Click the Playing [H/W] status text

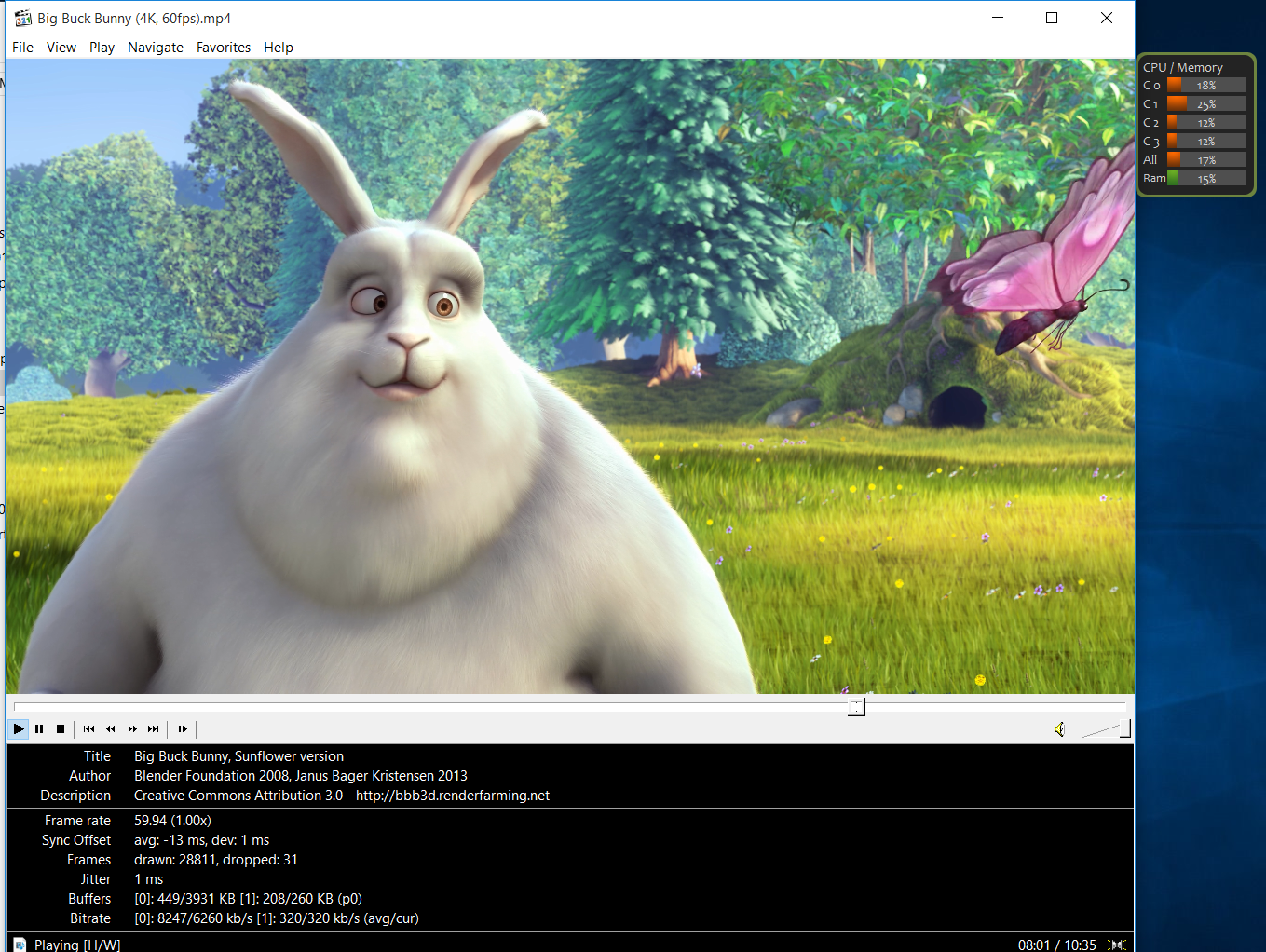point(77,945)
